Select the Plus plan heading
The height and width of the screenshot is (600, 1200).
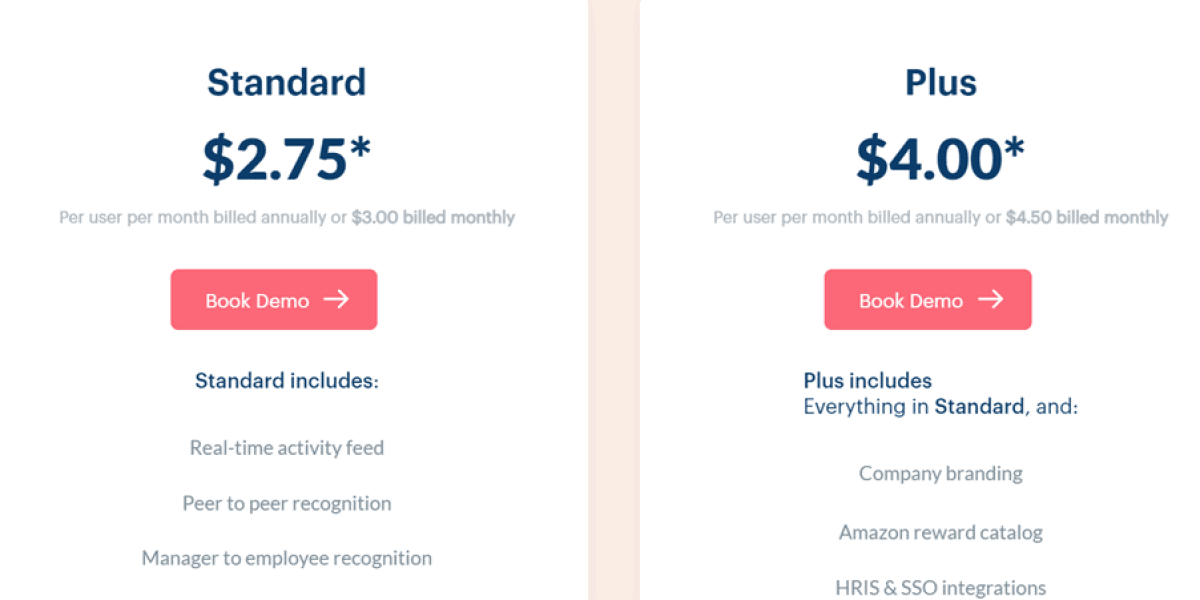[941, 82]
